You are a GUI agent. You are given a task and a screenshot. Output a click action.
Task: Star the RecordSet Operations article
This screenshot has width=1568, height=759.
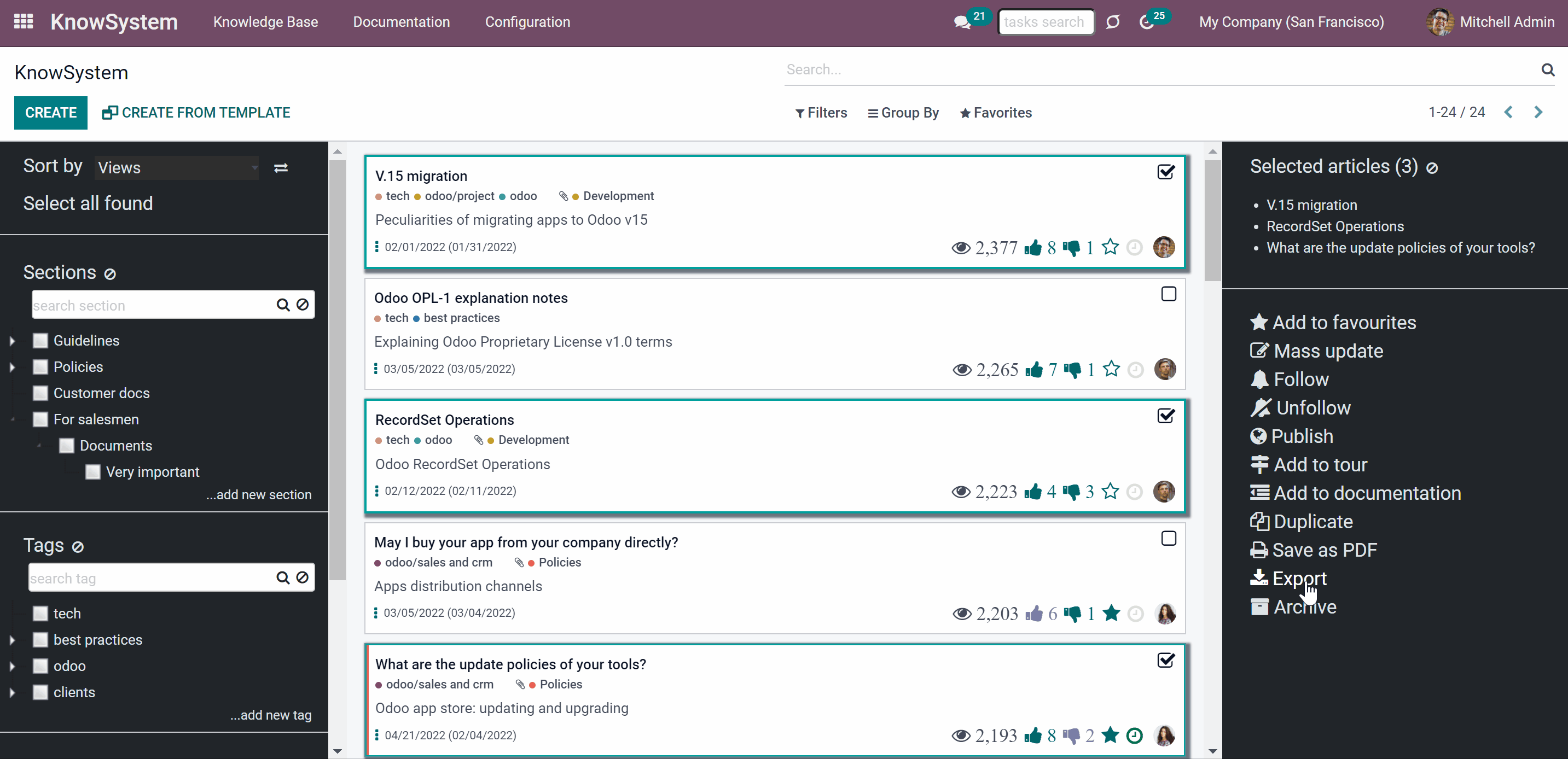click(x=1110, y=491)
